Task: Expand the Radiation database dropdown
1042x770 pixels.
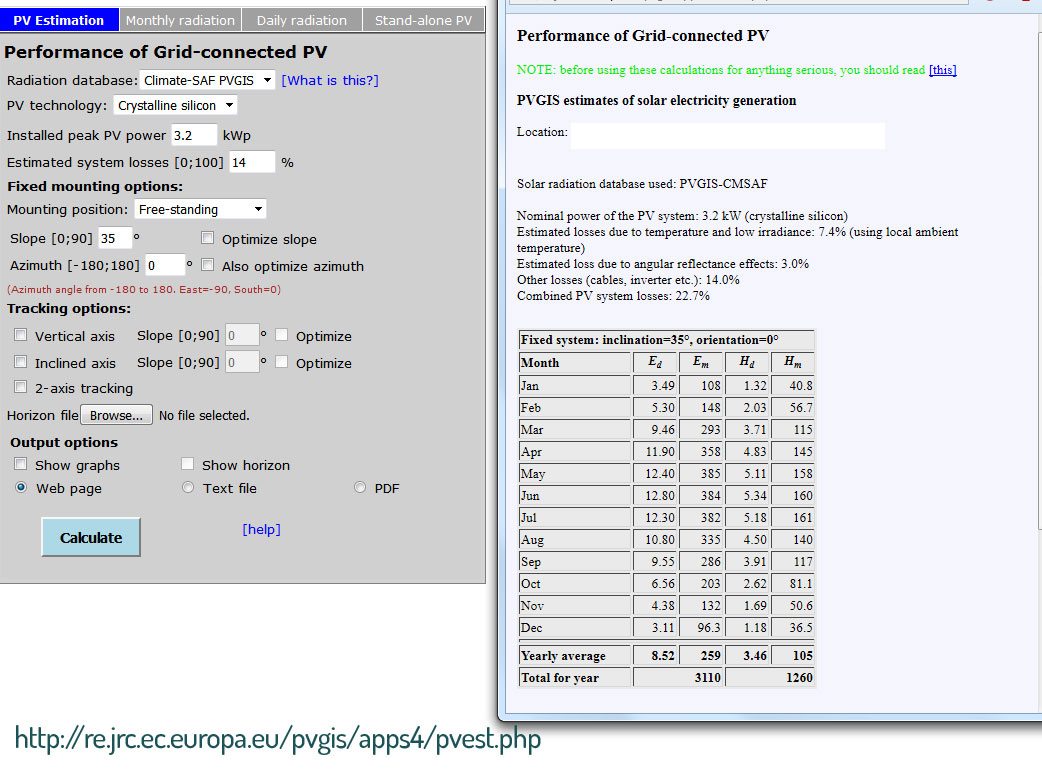Action: point(207,80)
